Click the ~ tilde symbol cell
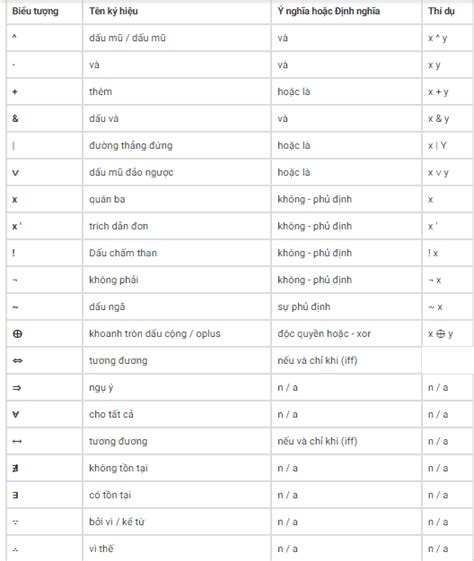The image size is (474, 561). 44,307
